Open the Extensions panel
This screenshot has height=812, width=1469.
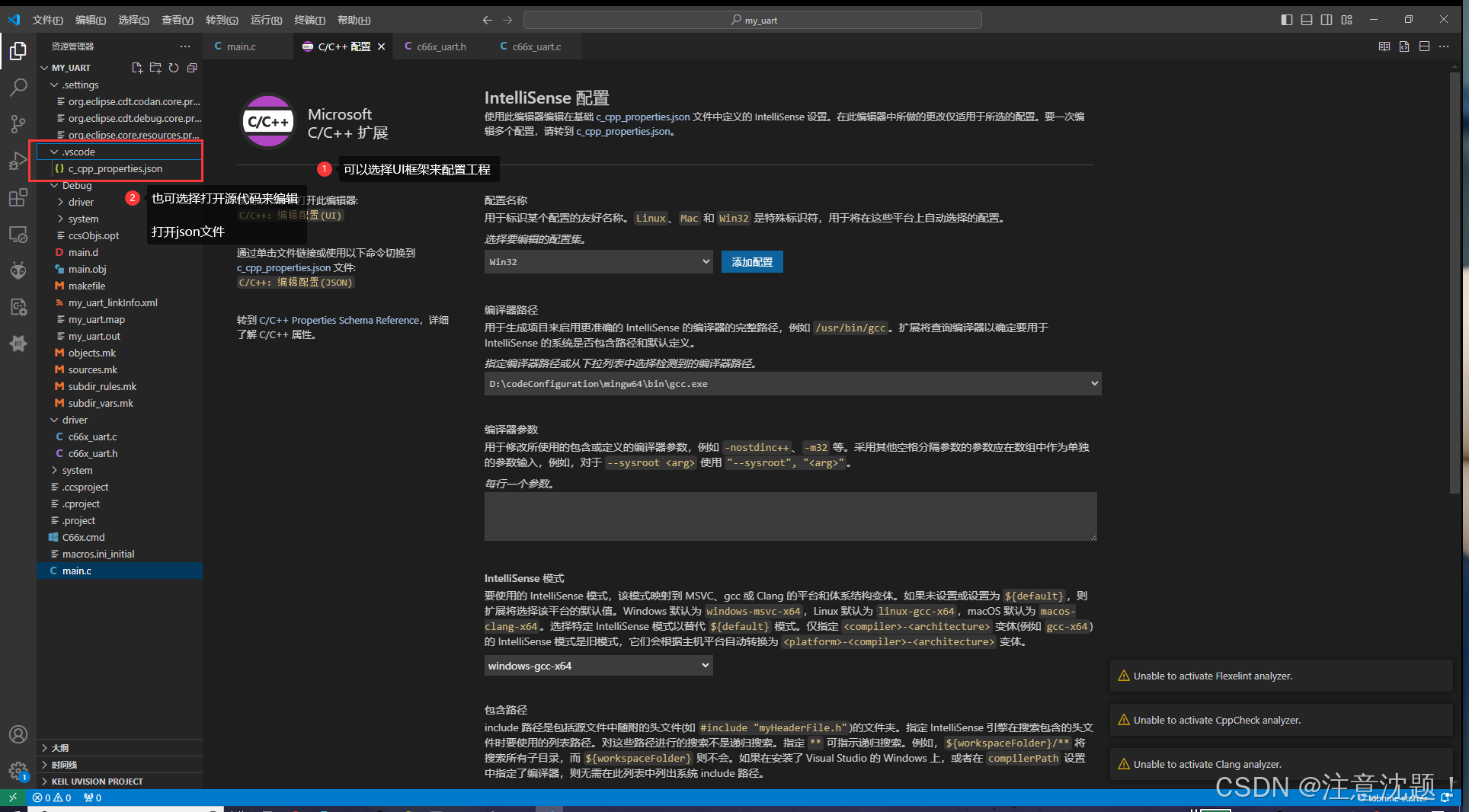point(18,197)
